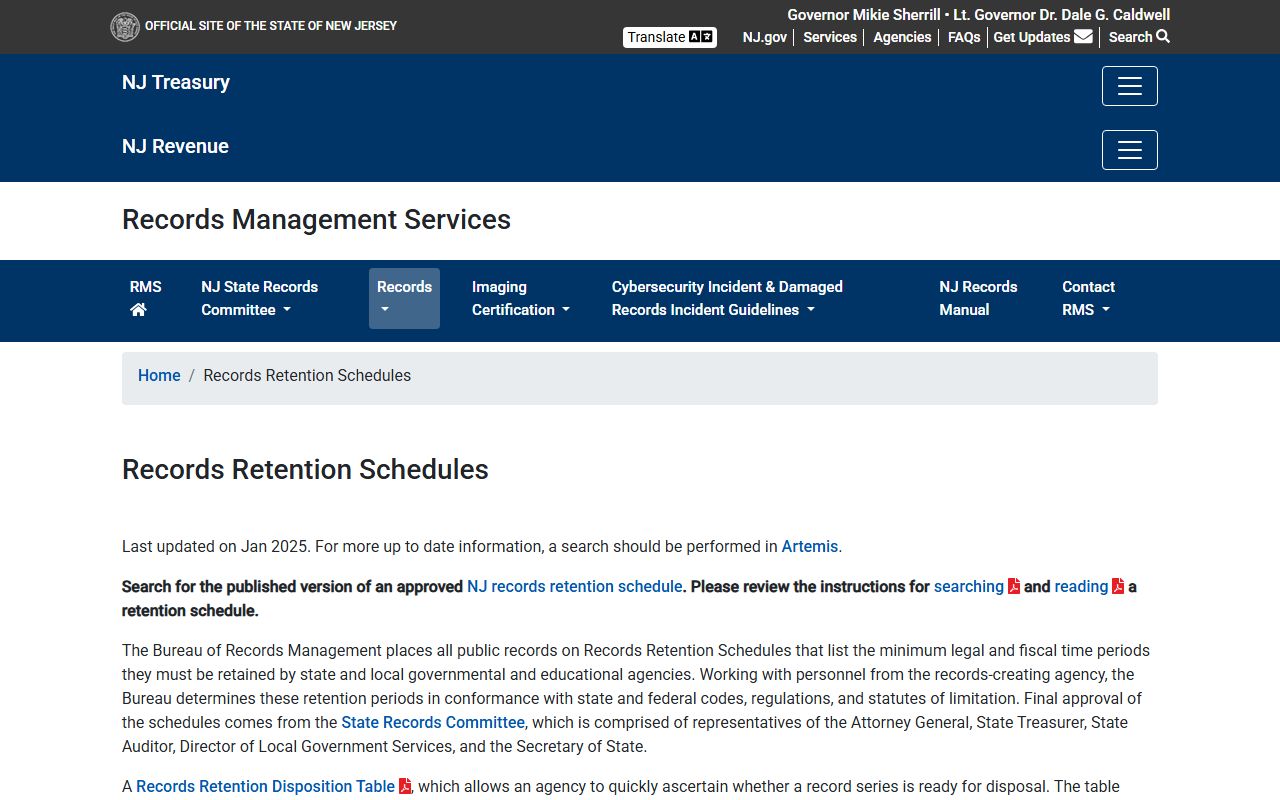Click the Get Updates envelope icon
Screen dimensions: 1280x800
point(1083,37)
